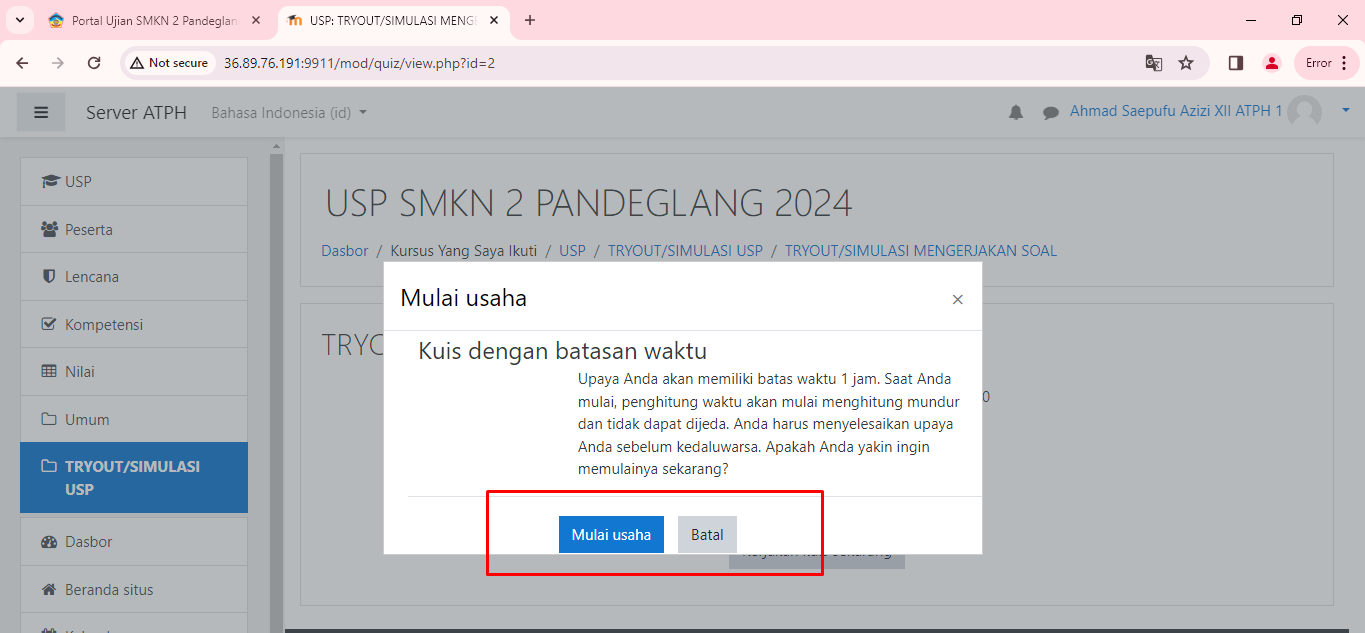Click the Batal button
The image size is (1365, 633).
pos(707,535)
